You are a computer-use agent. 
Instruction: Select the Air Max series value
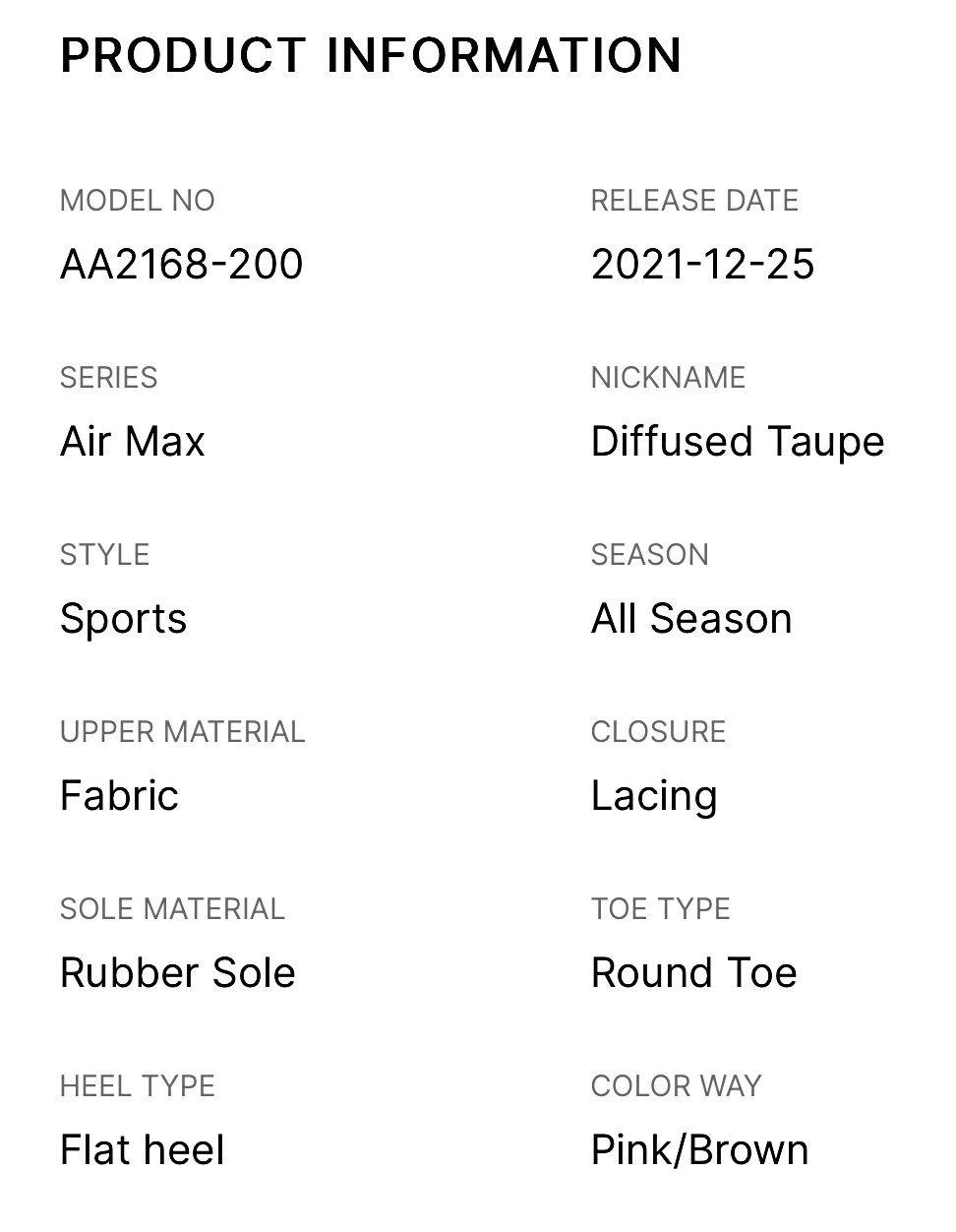[133, 441]
